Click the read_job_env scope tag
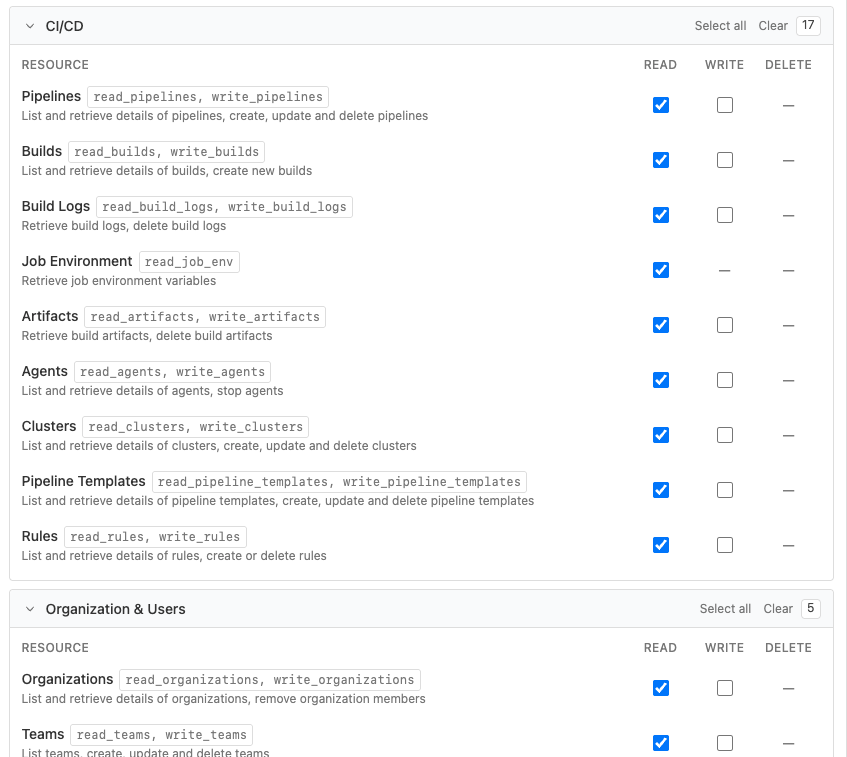The image size is (847, 757). [x=189, y=262]
